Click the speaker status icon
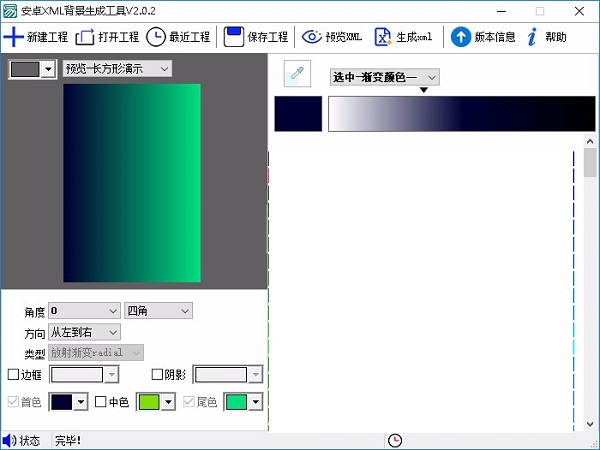Viewport: 600px width, 450px height. [x=9, y=440]
